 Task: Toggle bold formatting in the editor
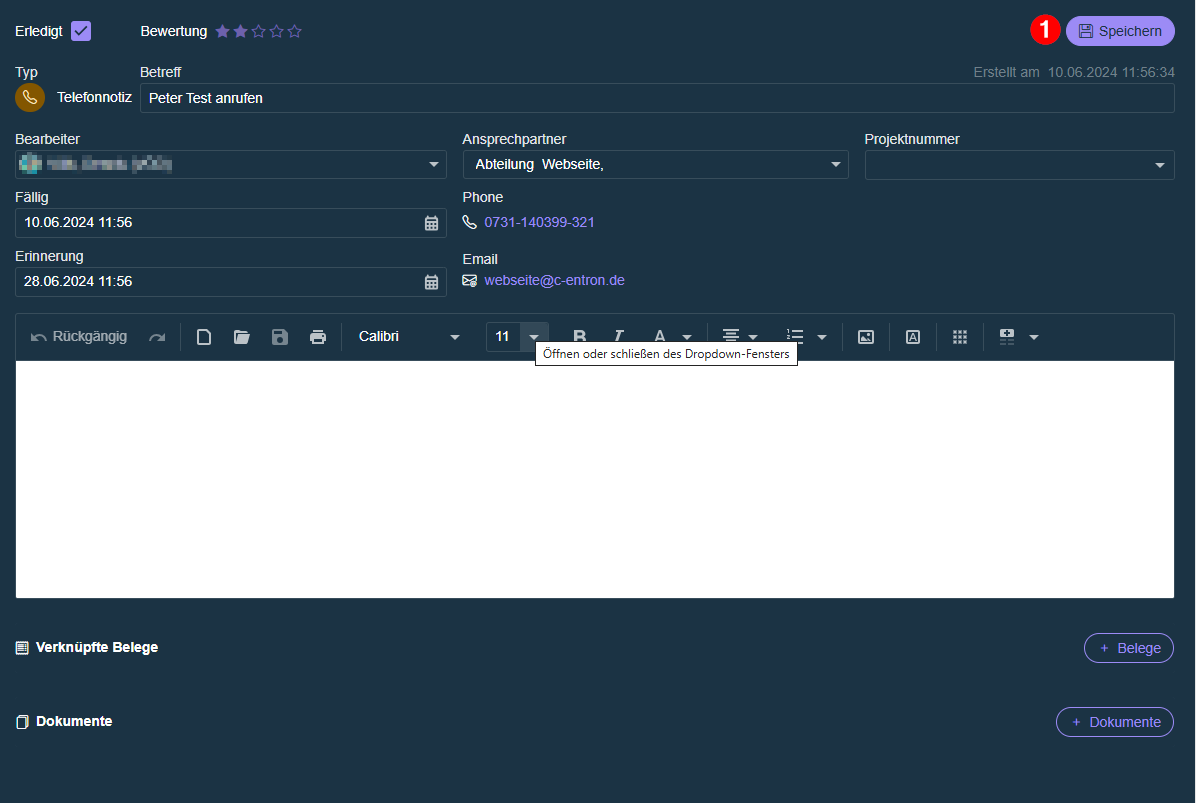click(579, 337)
